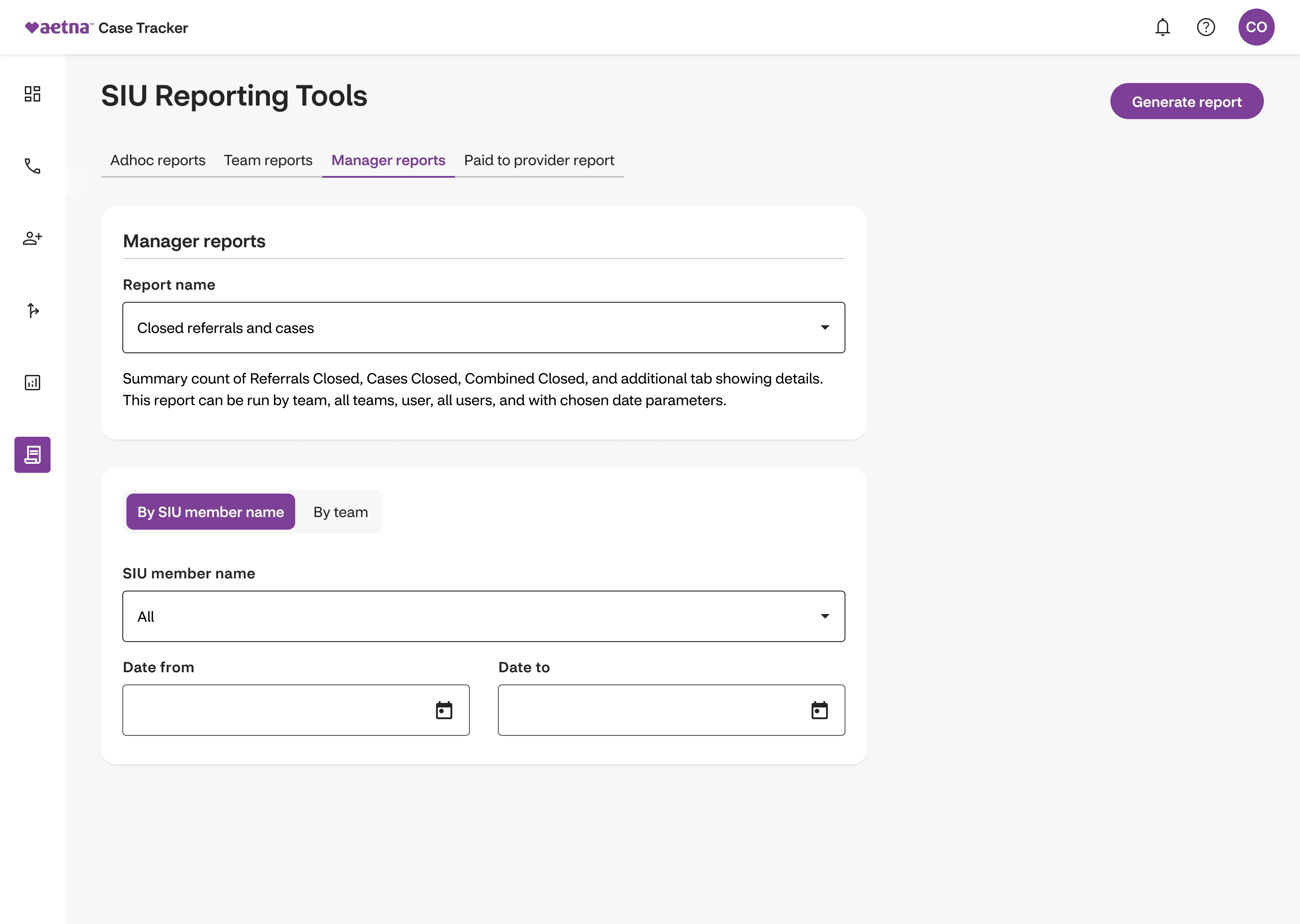
Task: Expand the Report name dropdown
Action: [483, 328]
